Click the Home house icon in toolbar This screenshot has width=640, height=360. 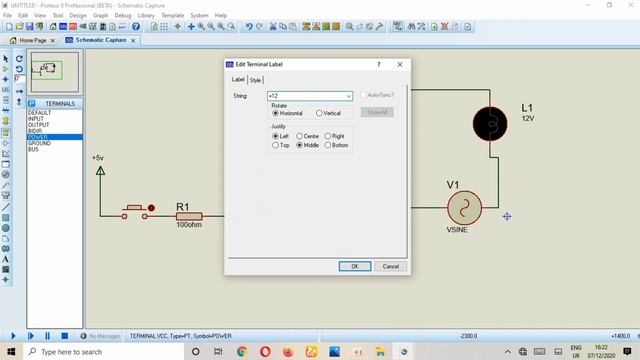click(x=53, y=27)
